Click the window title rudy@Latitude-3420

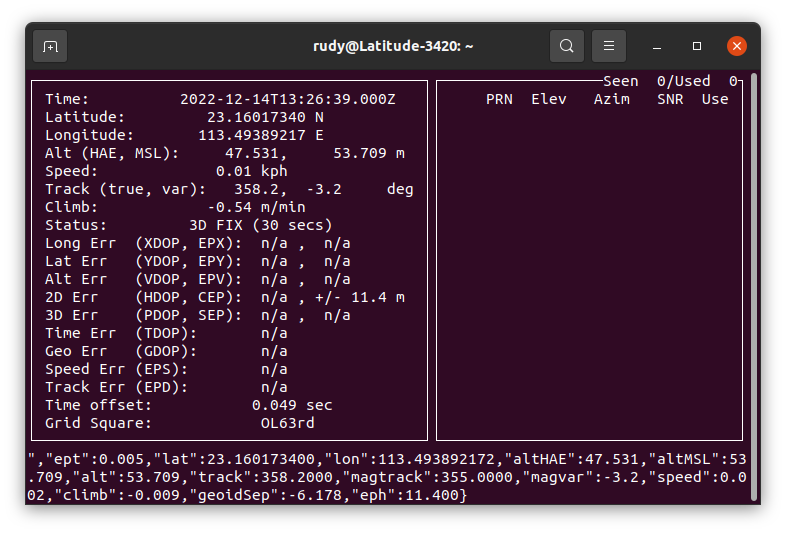click(x=393, y=46)
